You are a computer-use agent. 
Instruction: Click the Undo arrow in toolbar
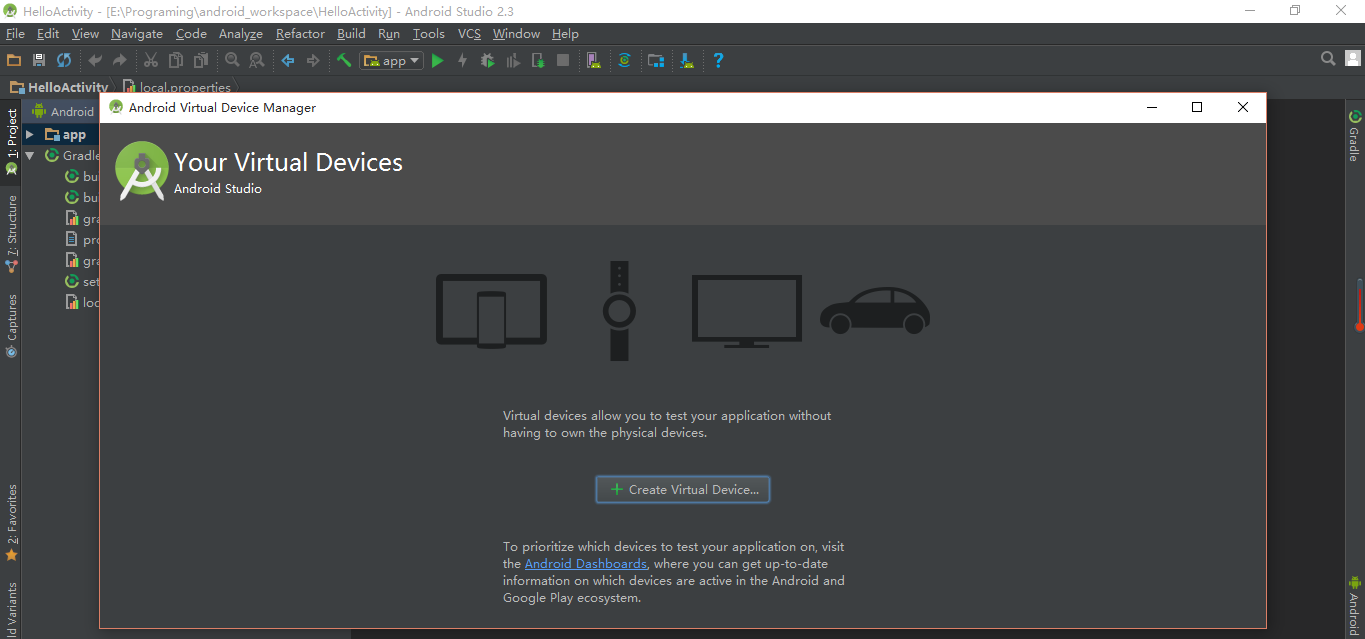coord(95,60)
